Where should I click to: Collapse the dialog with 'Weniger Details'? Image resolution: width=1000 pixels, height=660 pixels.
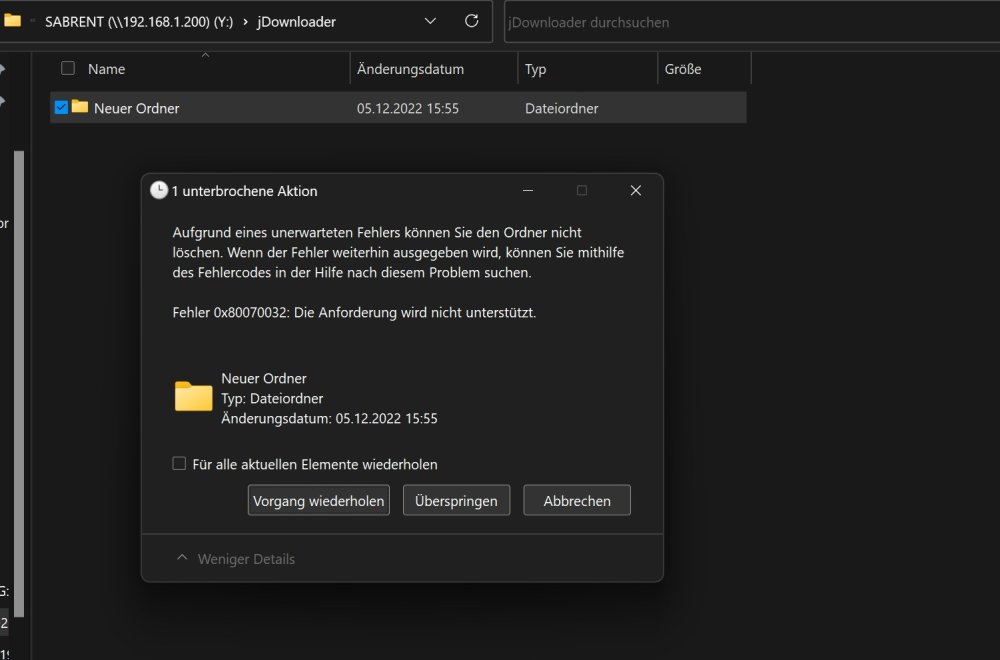pyautogui.click(x=235, y=559)
